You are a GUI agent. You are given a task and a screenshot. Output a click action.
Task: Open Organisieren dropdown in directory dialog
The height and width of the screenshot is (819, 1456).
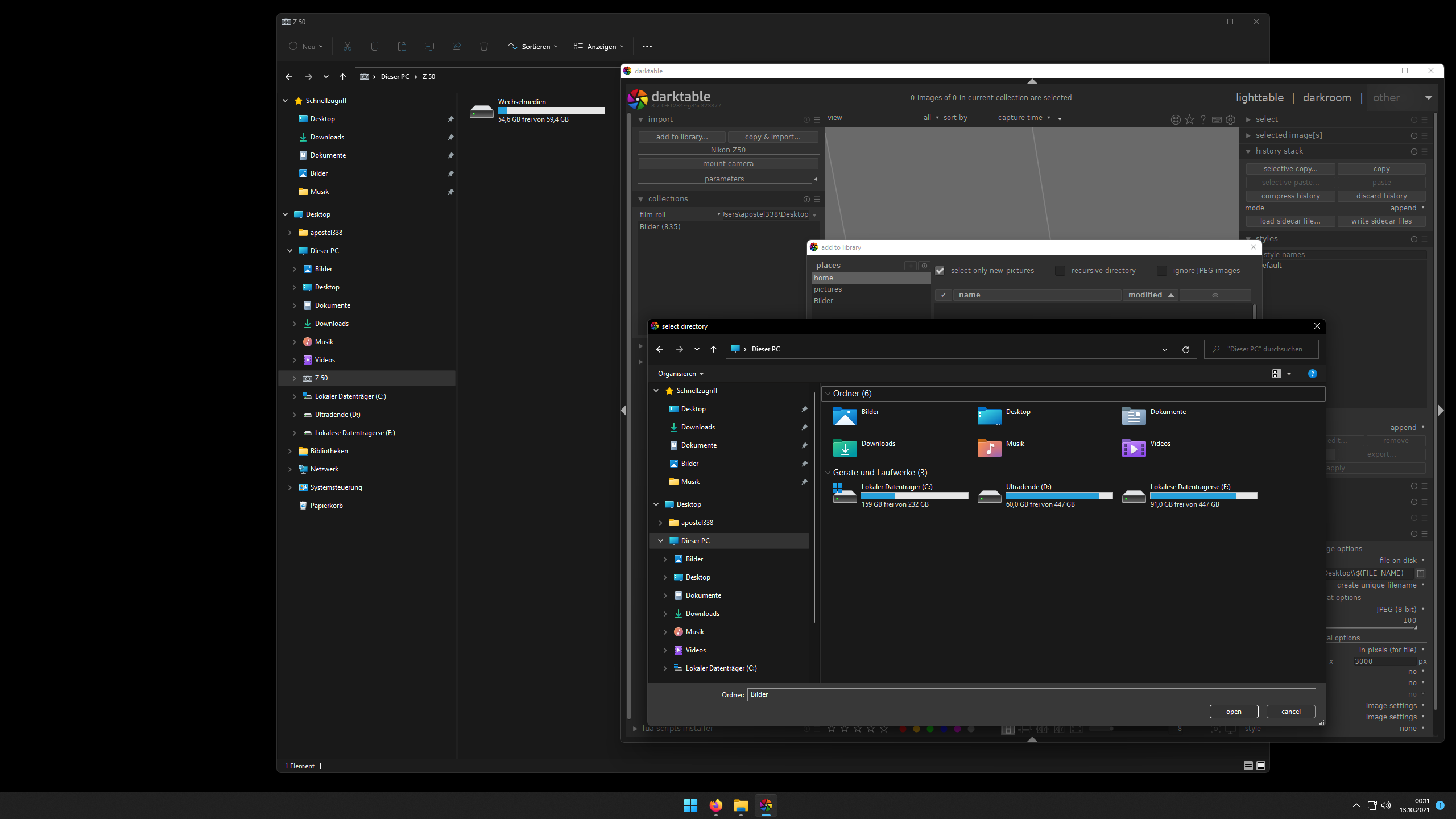pyautogui.click(x=681, y=374)
